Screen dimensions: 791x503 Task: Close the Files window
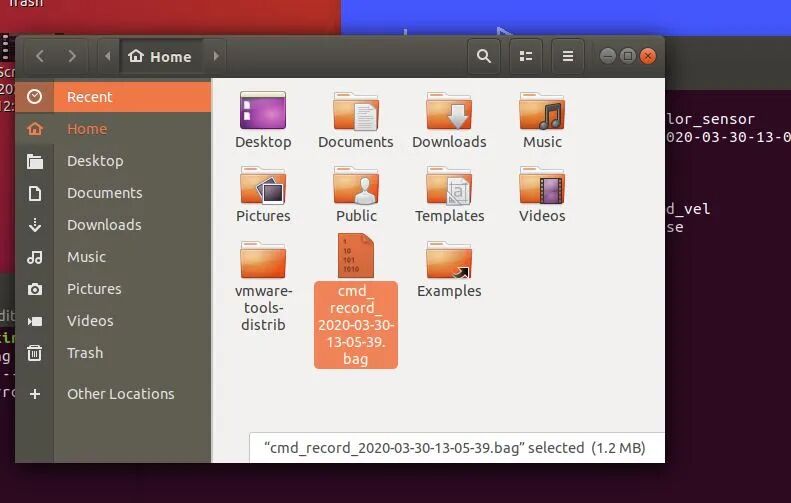tap(648, 56)
